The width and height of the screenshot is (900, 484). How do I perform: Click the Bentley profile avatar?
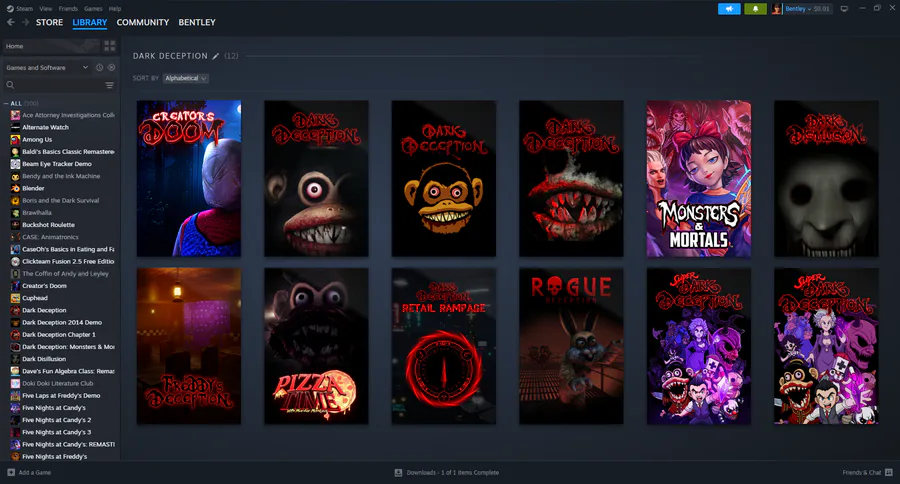click(x=777, y=9)
